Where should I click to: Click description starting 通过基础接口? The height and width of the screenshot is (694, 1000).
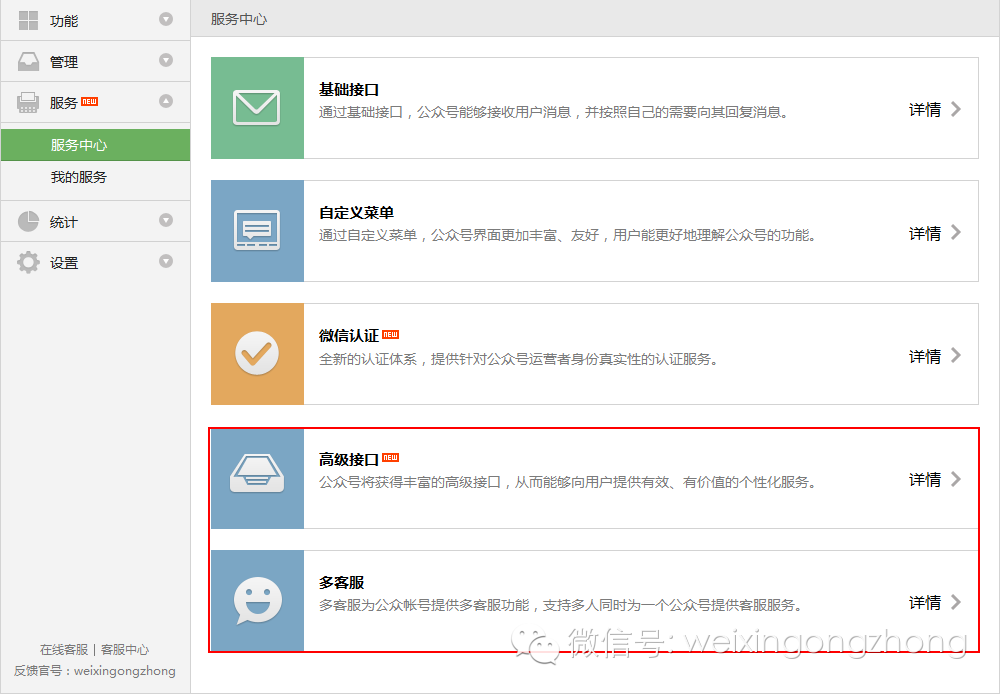[x=554, y=112]
